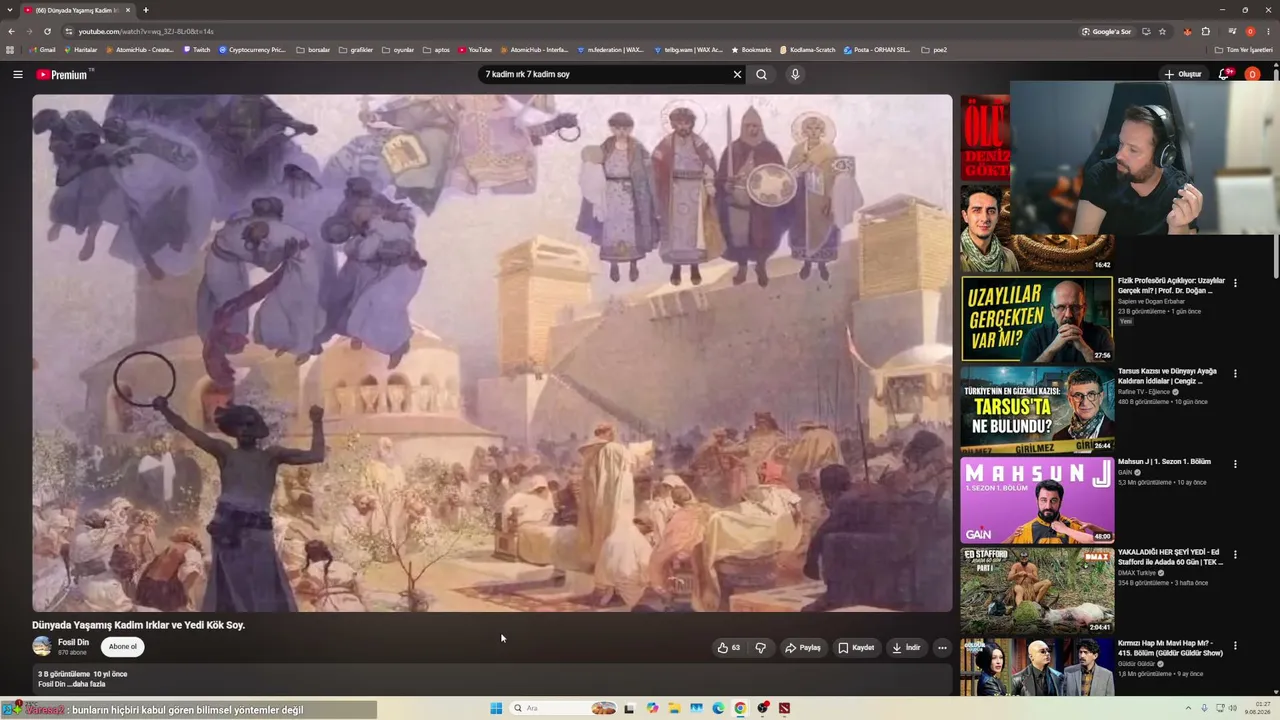This screenshot has width=1280, height=720.
Task: Open options for Yakaladığı Her Şeyi Yedi video
Action: point(1235,555)
